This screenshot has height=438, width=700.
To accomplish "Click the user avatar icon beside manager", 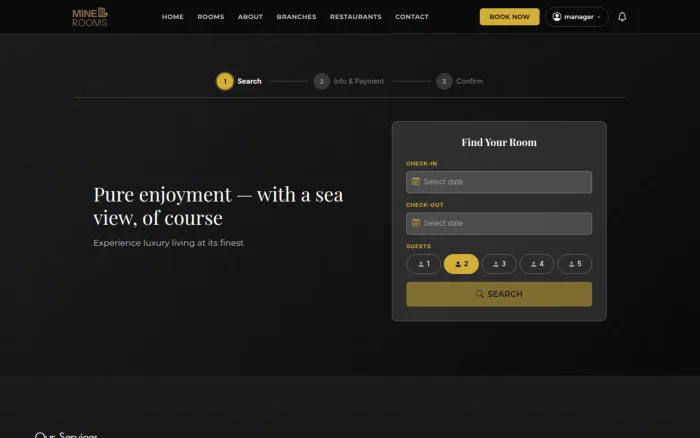I will [x=557, y=17].
